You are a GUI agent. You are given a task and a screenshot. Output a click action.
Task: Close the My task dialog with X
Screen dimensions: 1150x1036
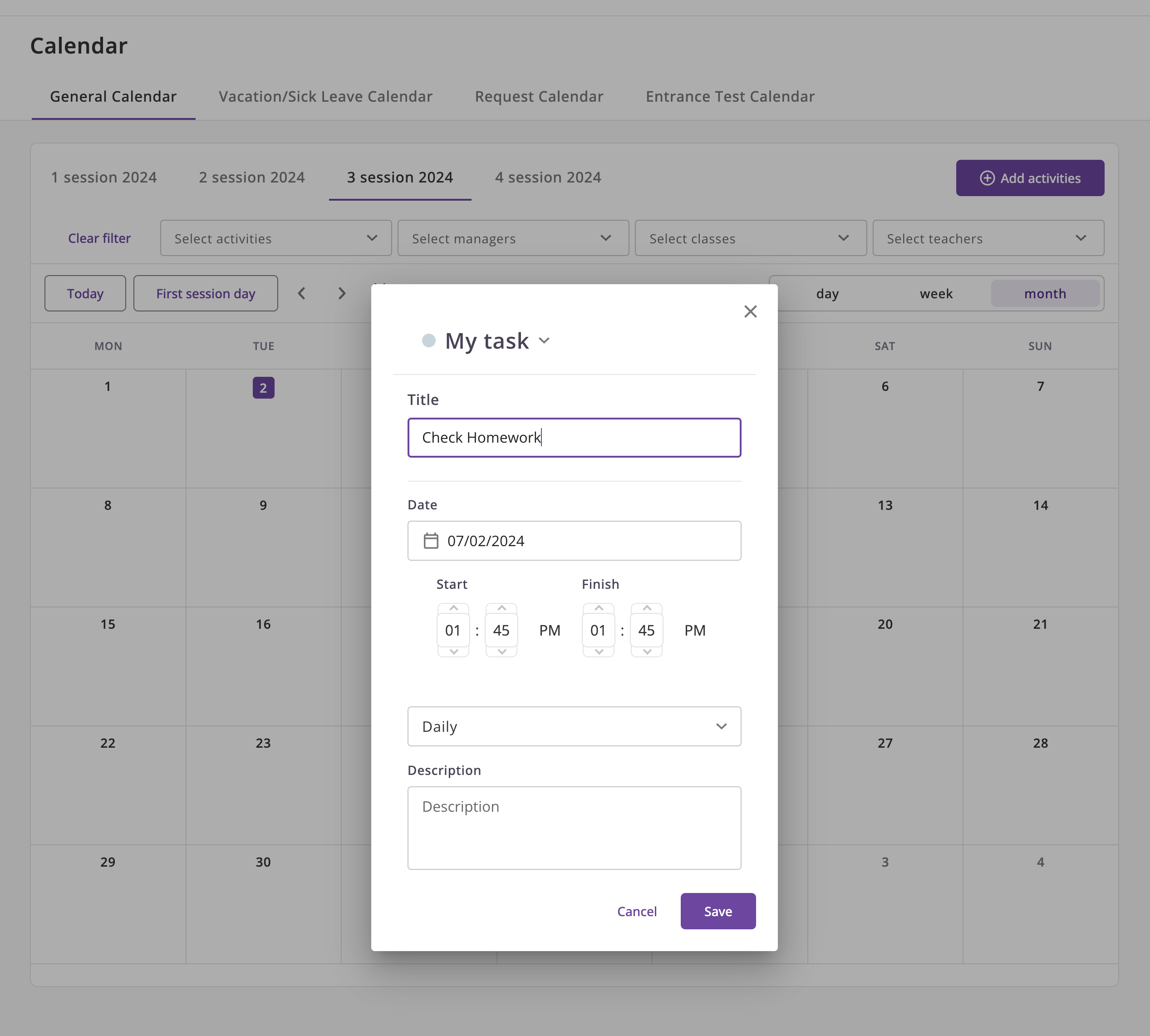point(750,311)
